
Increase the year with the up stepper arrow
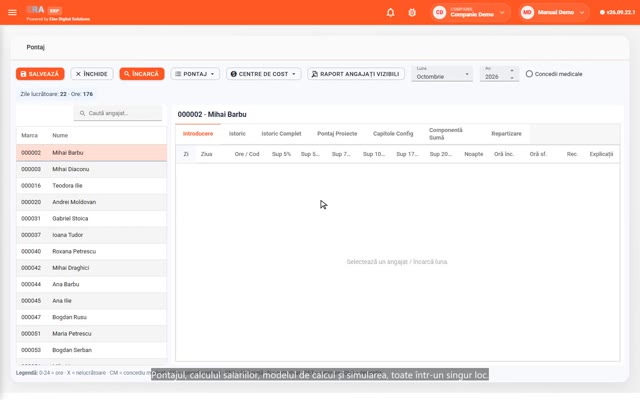(512, 71)
